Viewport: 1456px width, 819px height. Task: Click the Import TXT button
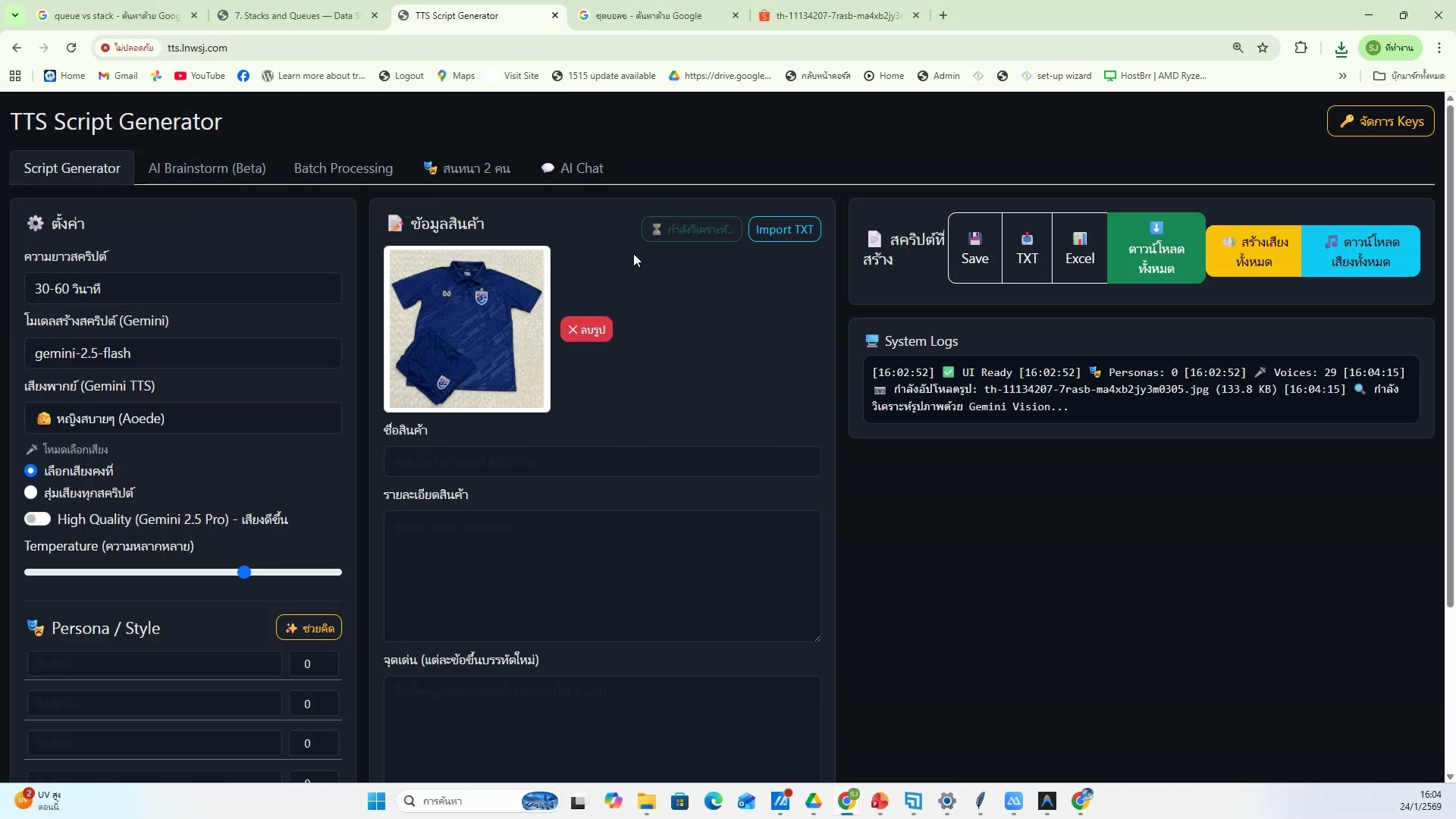pos(784,230)
